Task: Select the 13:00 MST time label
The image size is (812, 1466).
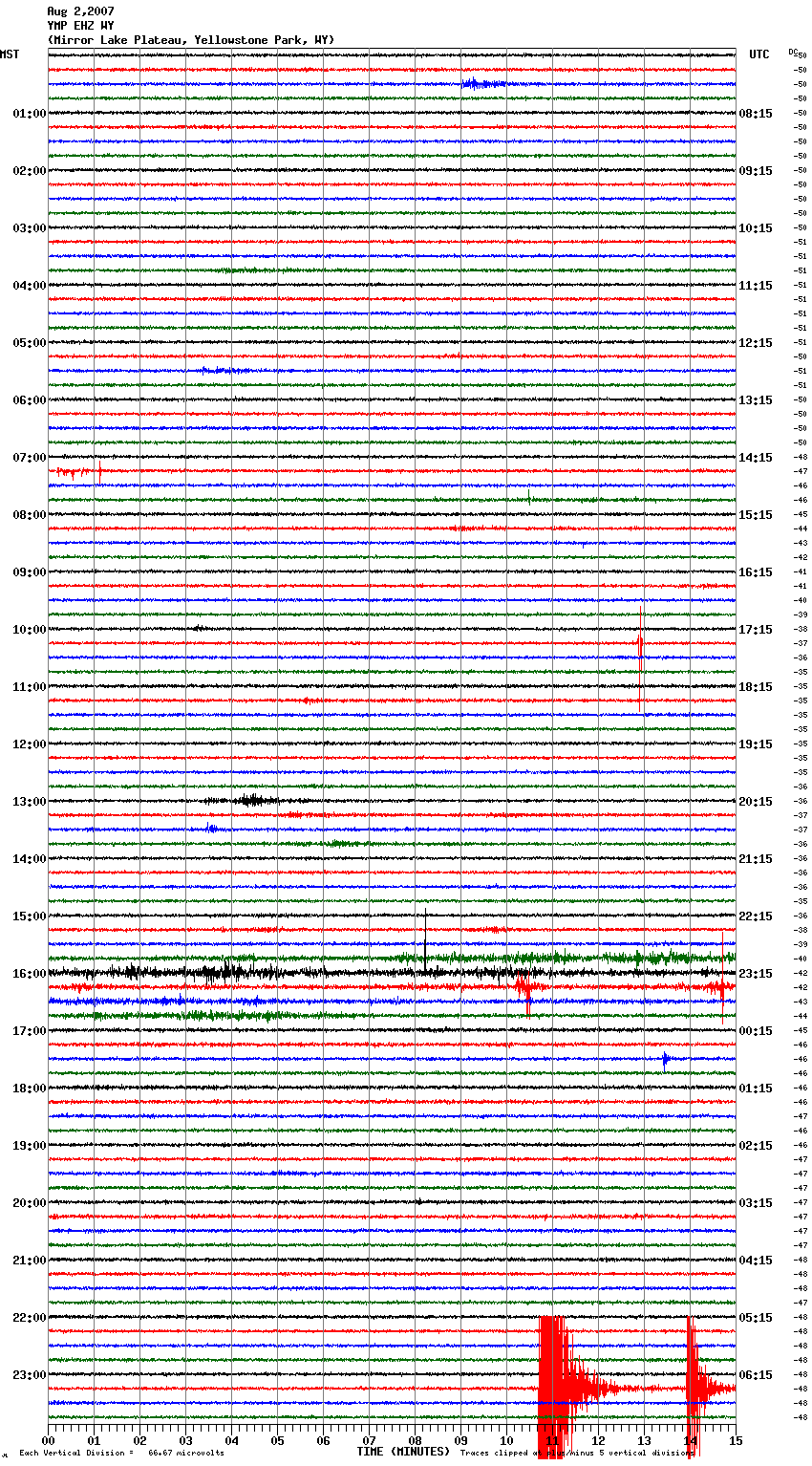Action: pos(30,802)
